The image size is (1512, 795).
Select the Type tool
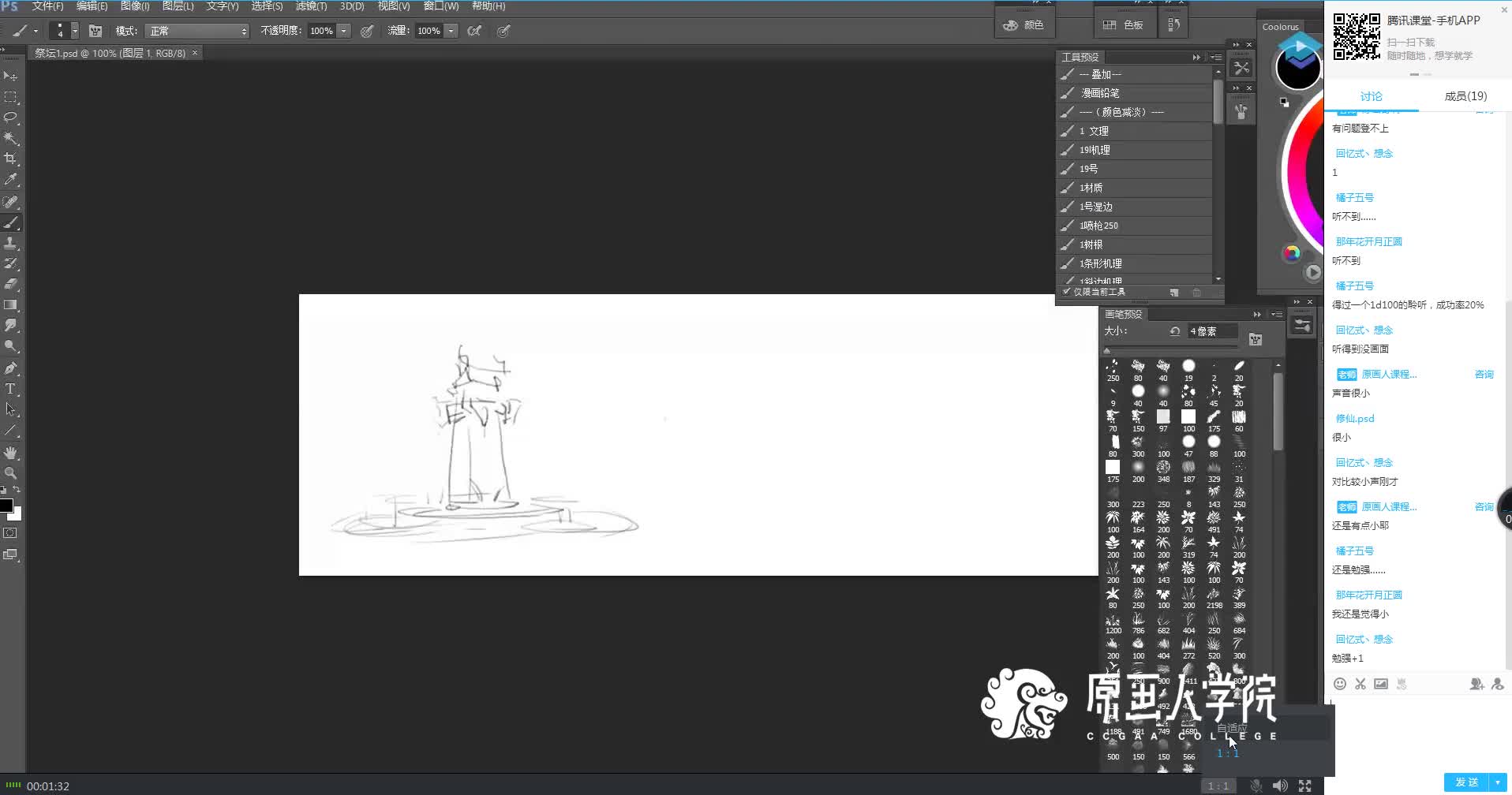click(10, 389)
